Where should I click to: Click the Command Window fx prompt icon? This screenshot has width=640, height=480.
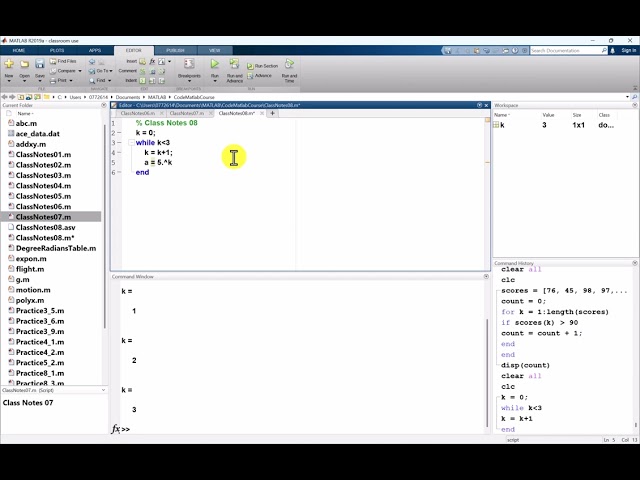(116, 429)
